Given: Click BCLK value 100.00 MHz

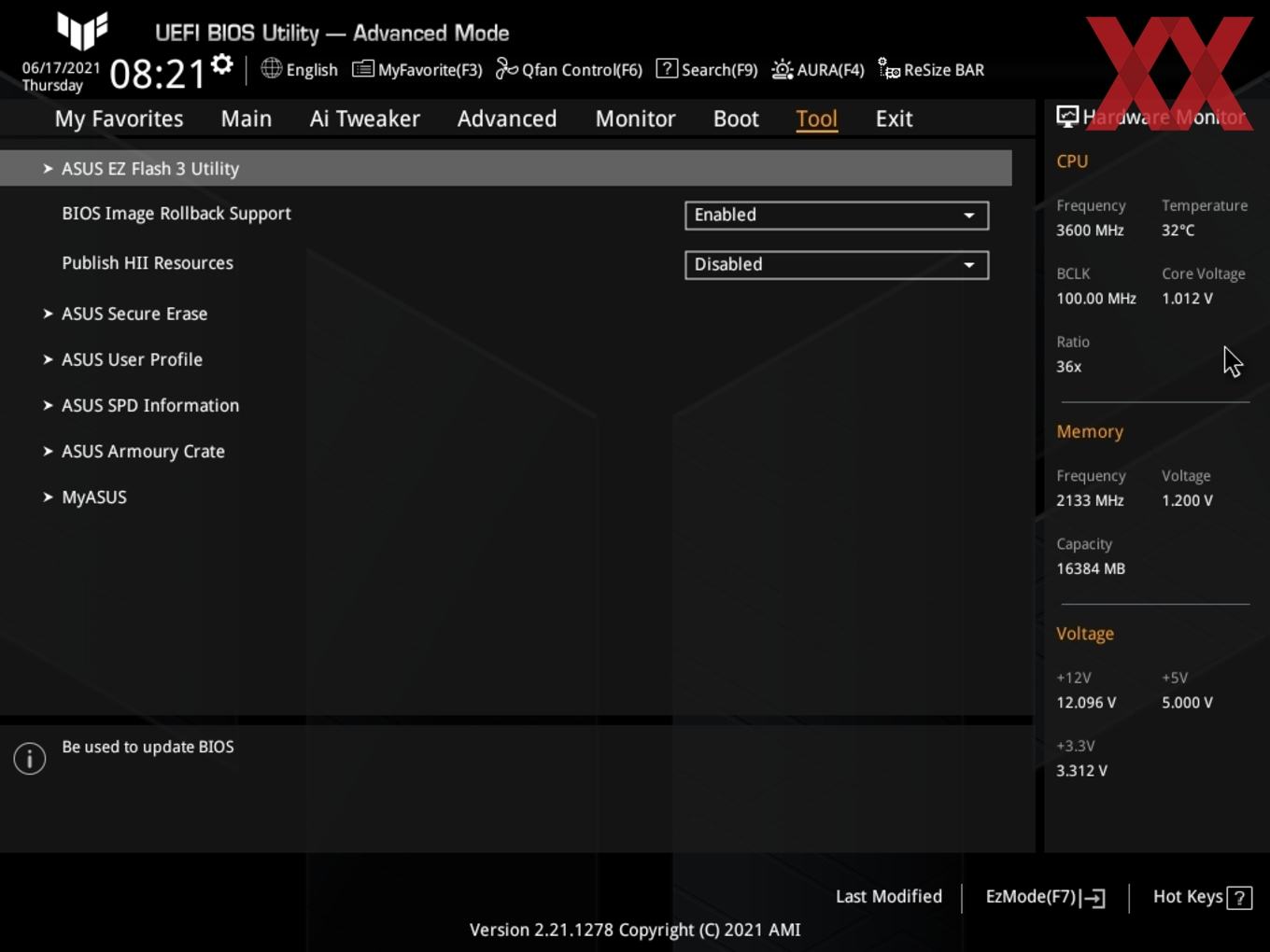Looking at the screenshot, I should [x=1096, y=298].
